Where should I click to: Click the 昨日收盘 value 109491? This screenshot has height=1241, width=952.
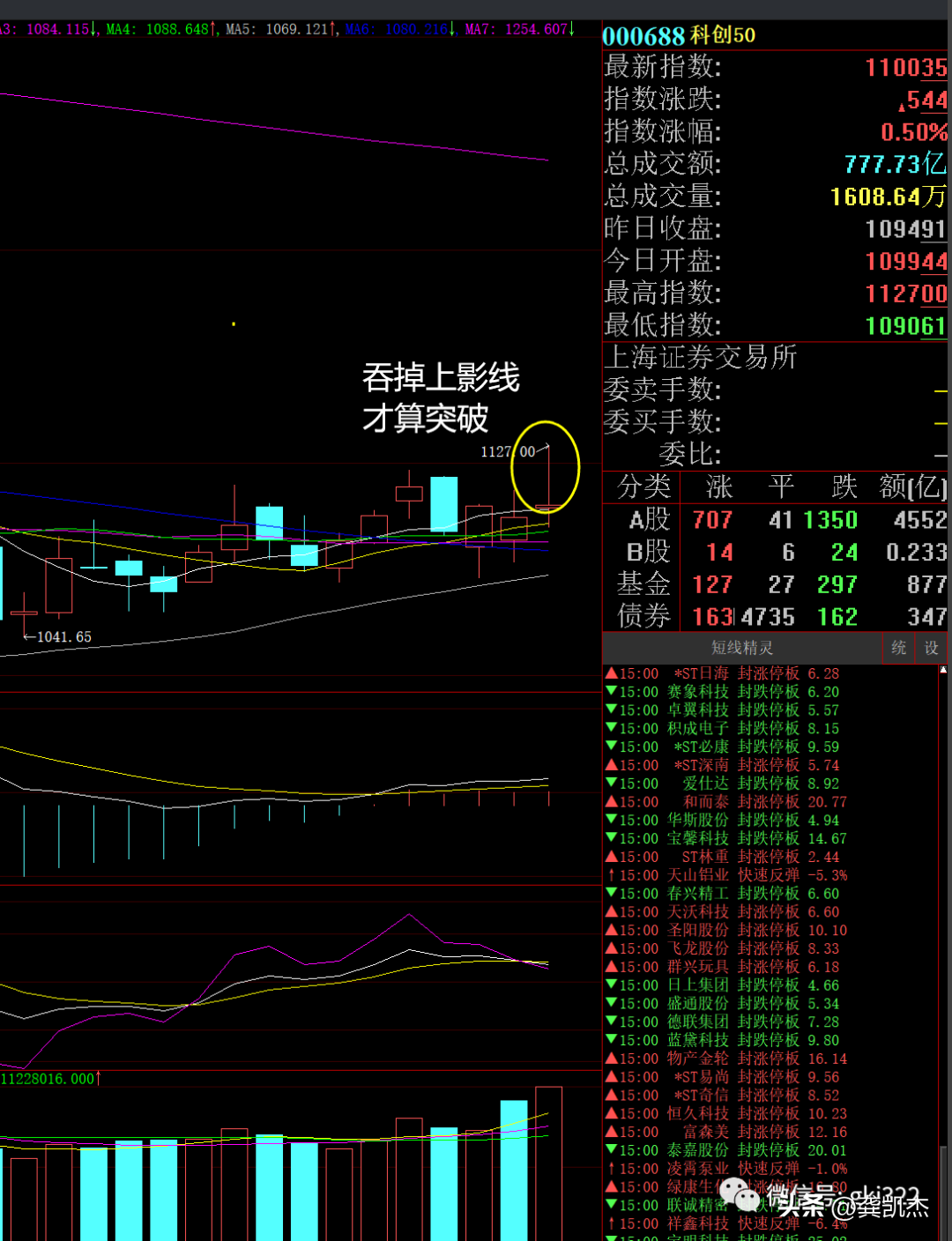[x=905, y=229]
